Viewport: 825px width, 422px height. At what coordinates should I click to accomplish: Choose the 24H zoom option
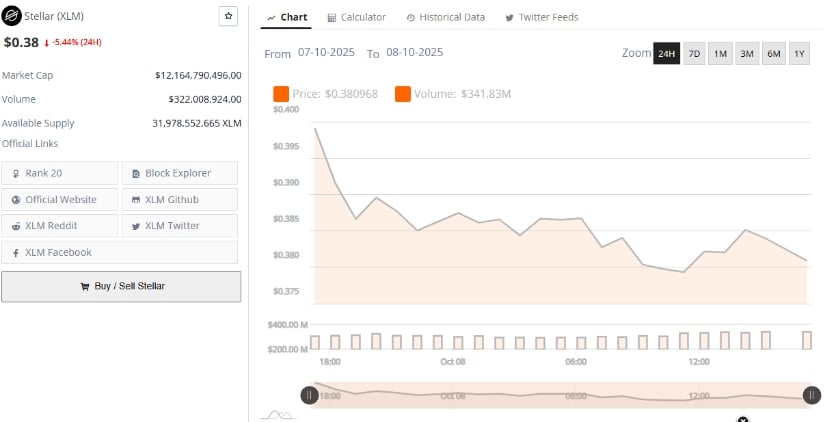coord(666,54)
